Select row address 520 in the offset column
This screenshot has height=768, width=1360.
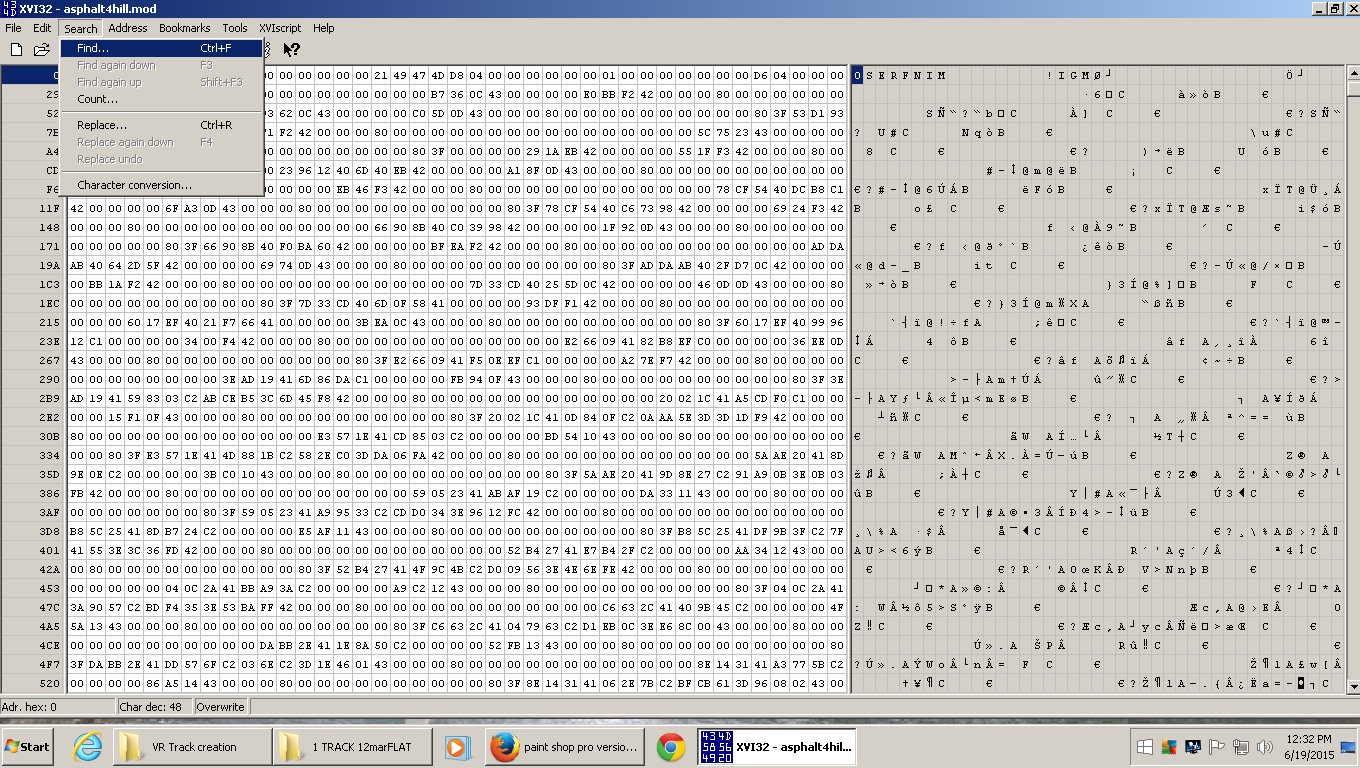(x=32, y=683)
